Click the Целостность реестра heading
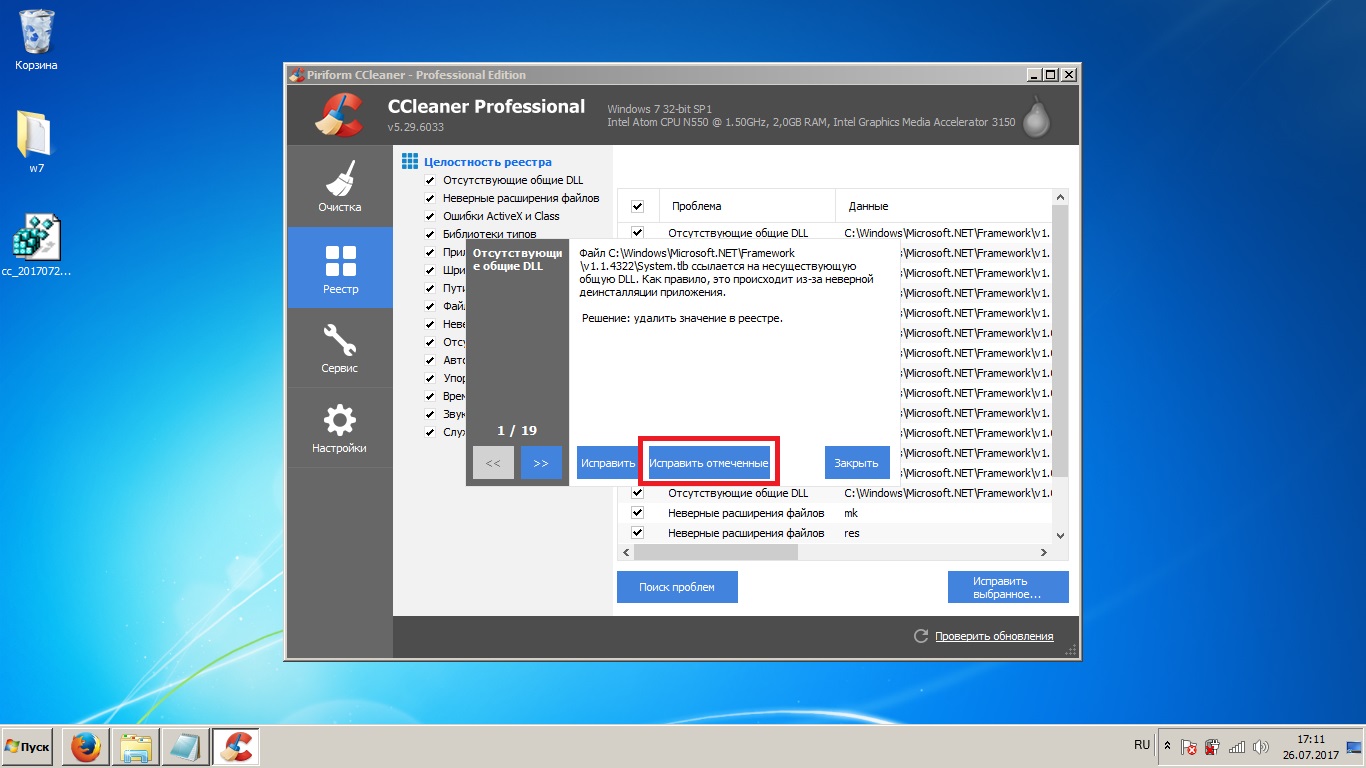The image size is (1366, 768). (487, 162)
